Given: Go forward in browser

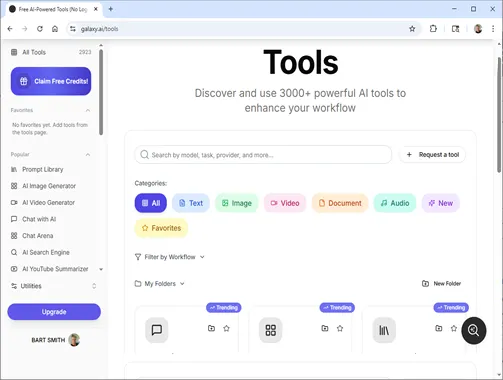Looking at the screenshot, I should [x=25, y=29].
